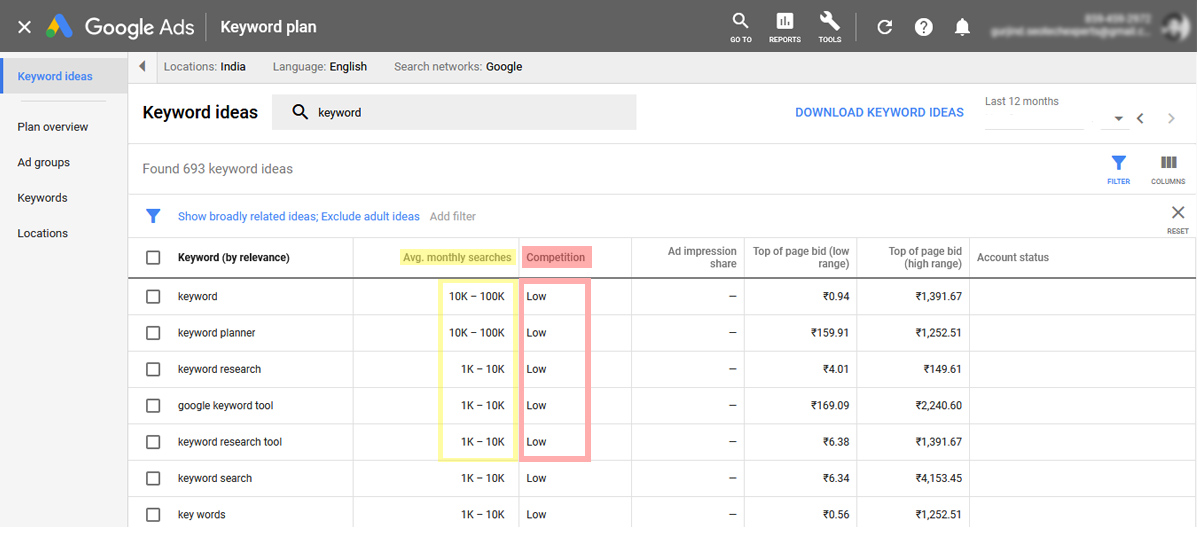
Task: Click the 'keyword planner' keyword text
Action: click(216, 333)
